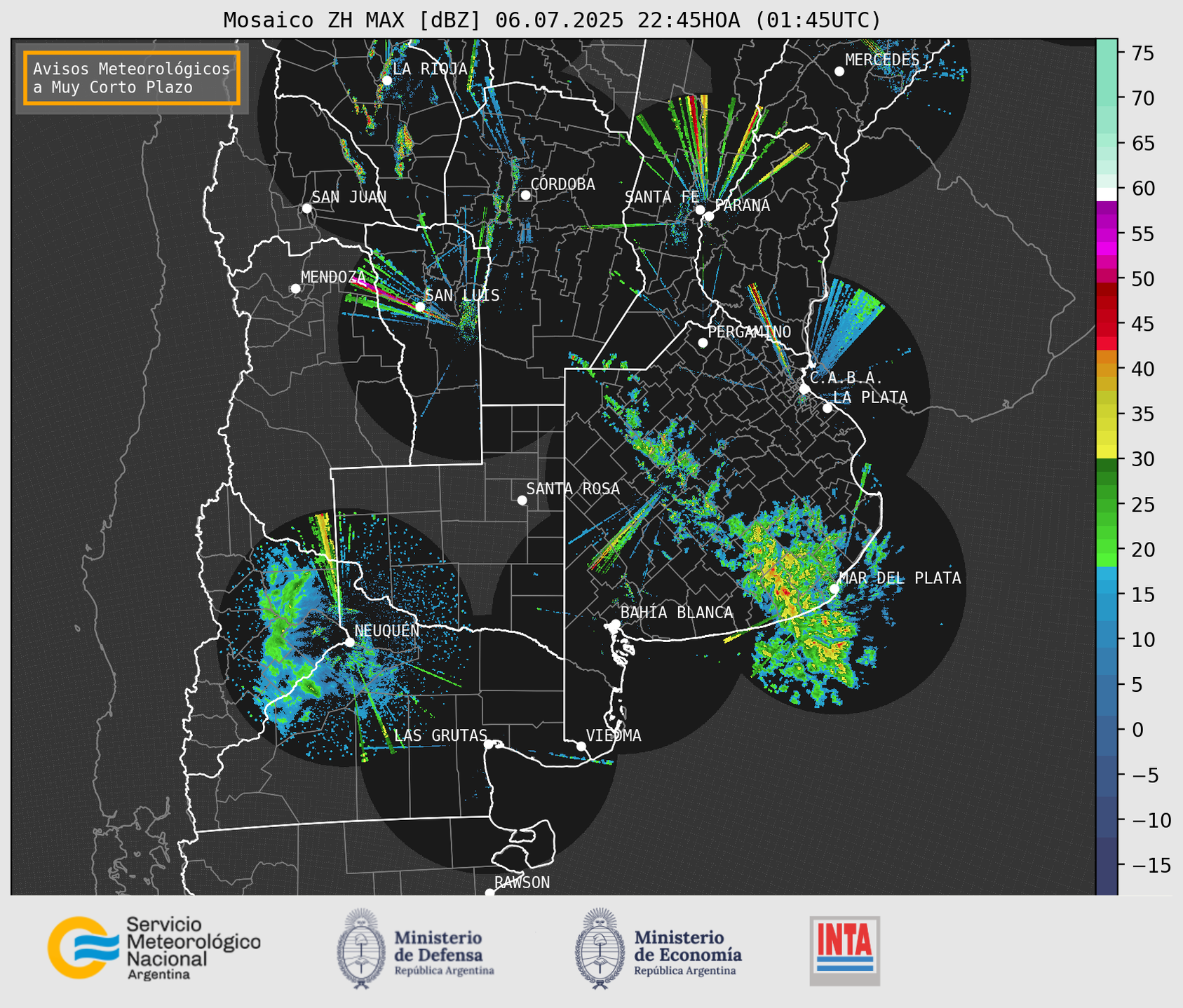Click the Servicio Meteorológico Nacional logo
The image size is (1183, 1008).
click(154, 948)
